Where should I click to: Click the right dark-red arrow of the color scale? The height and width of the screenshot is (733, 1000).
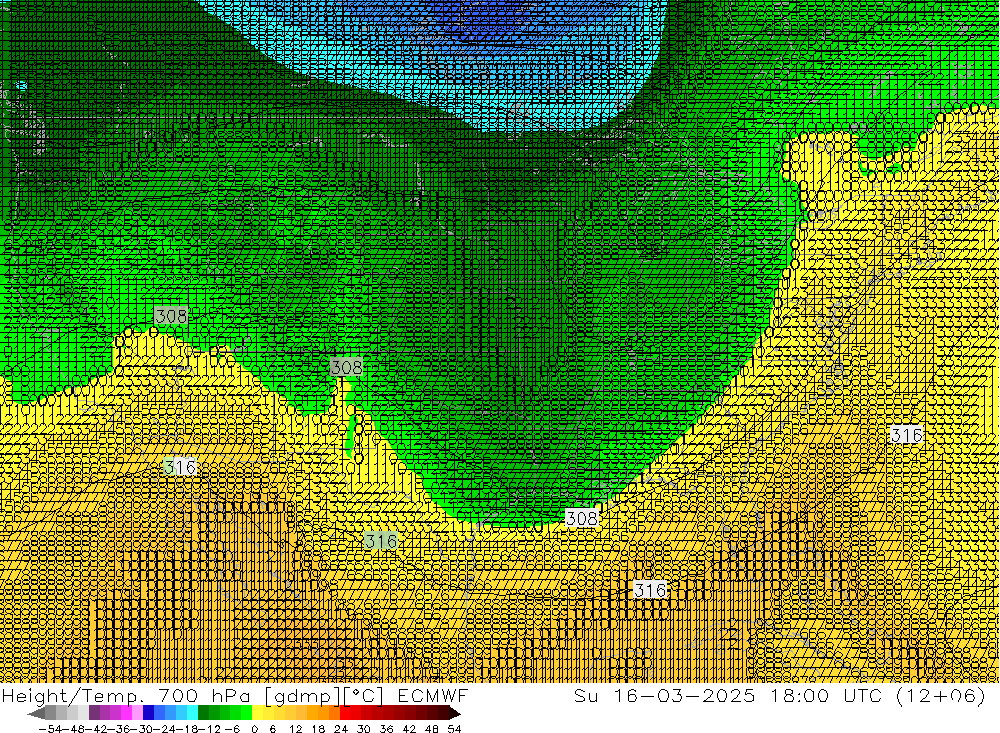(x=455, y=713)
